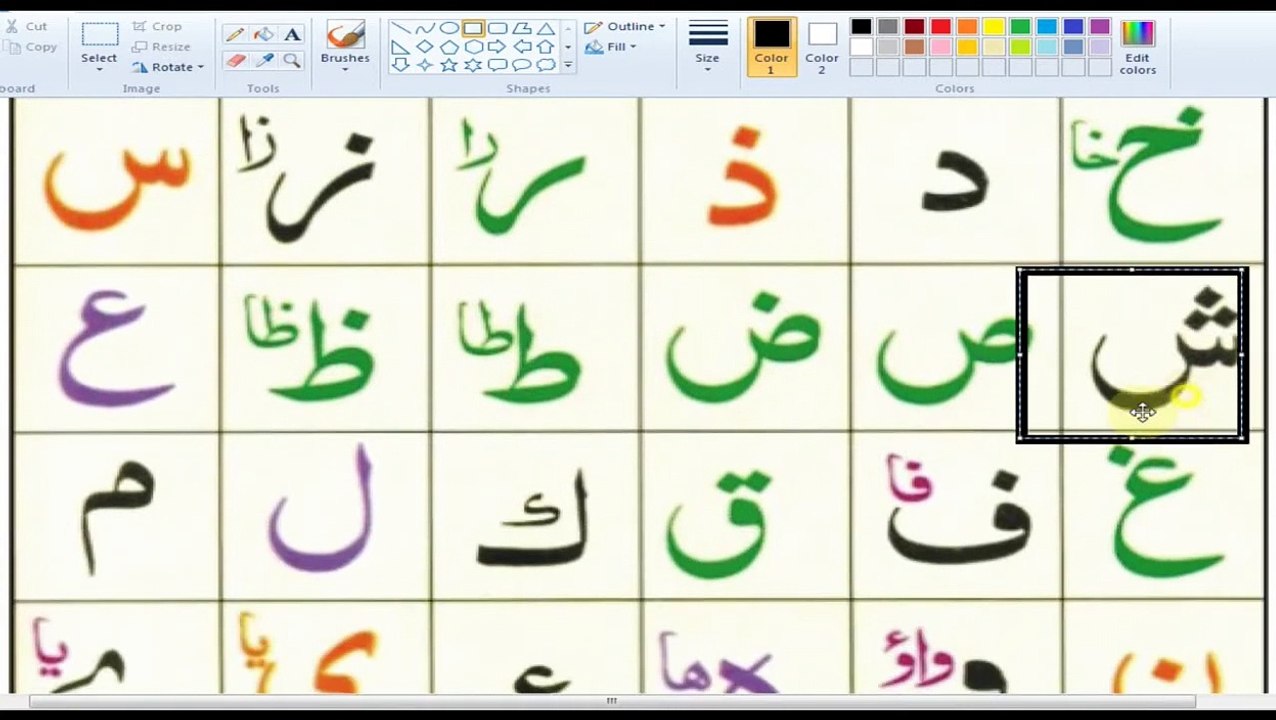
Task: Choose the Pentagon shape
Action: tap(449, 47)
